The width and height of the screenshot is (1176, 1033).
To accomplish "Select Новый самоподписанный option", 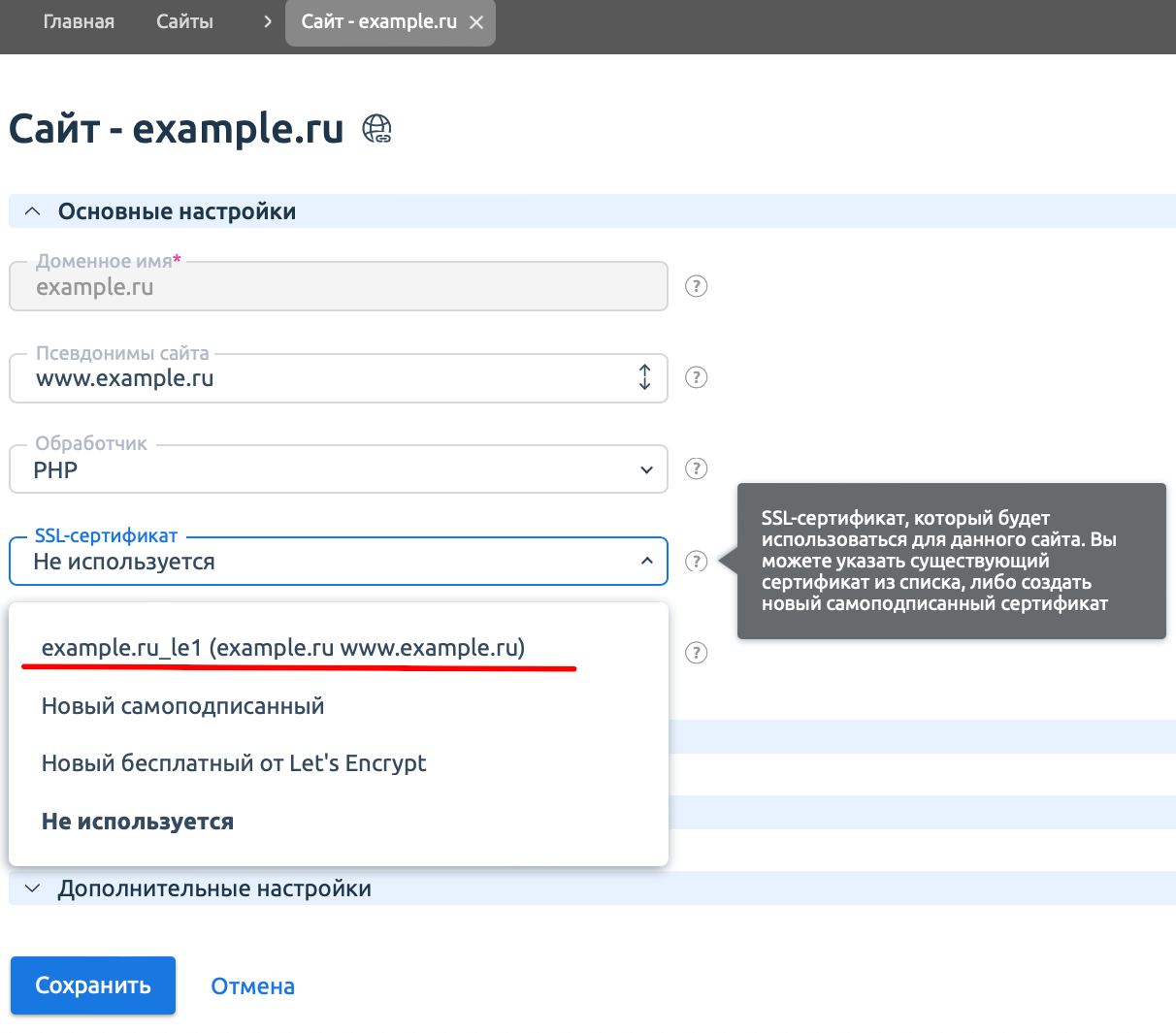I will click(x=339, y=706).
